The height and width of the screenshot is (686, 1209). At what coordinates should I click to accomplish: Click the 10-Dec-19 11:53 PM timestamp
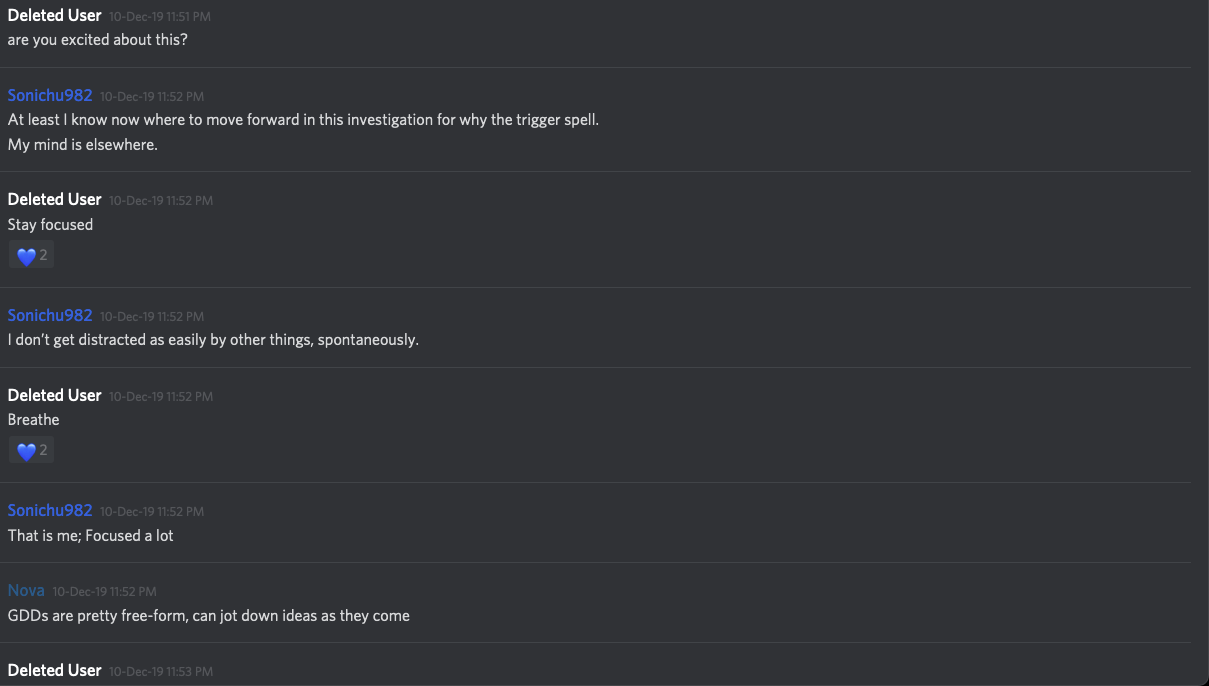click(x=161, y=672)
